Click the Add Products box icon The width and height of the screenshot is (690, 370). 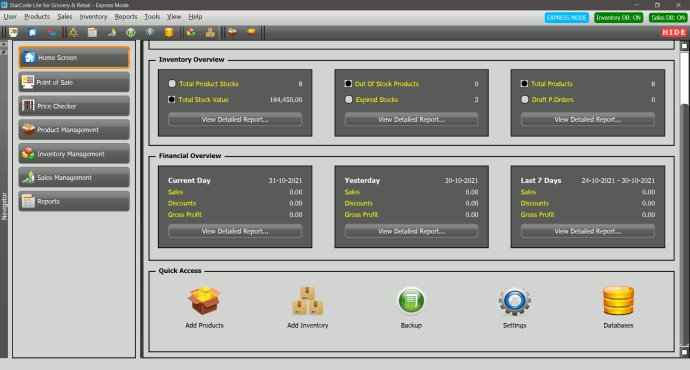204,300
